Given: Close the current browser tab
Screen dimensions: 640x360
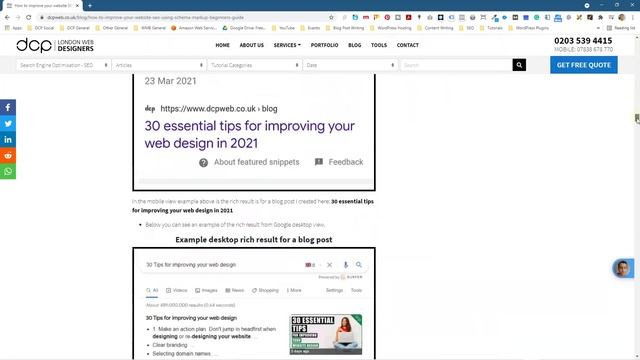Looking at the screenshot, I should pos(77,6).
